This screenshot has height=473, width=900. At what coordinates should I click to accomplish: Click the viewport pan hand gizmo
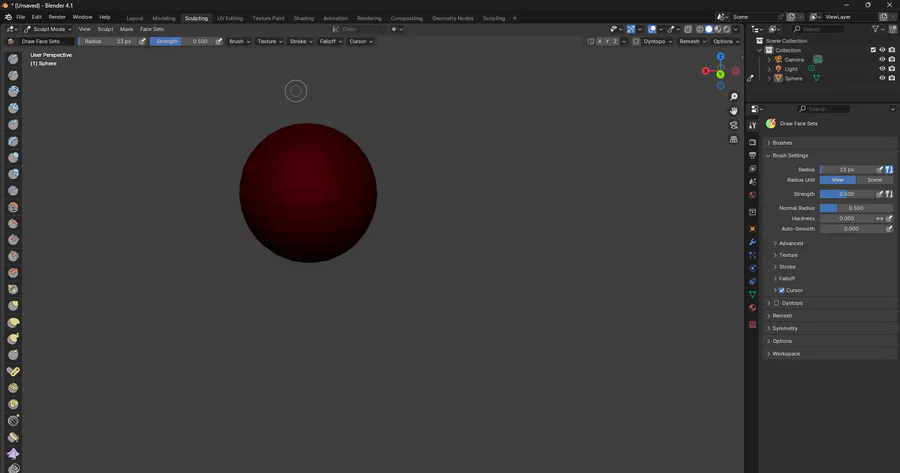[x=734, y=111]
